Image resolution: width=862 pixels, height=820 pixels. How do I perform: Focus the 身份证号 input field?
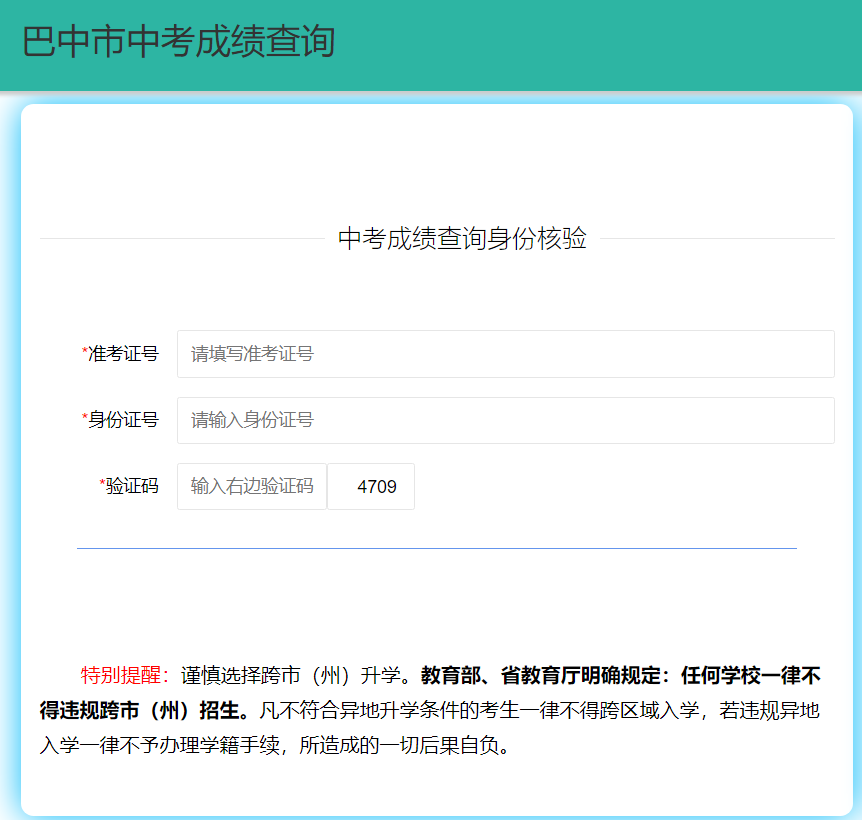(x=505, y=420)
